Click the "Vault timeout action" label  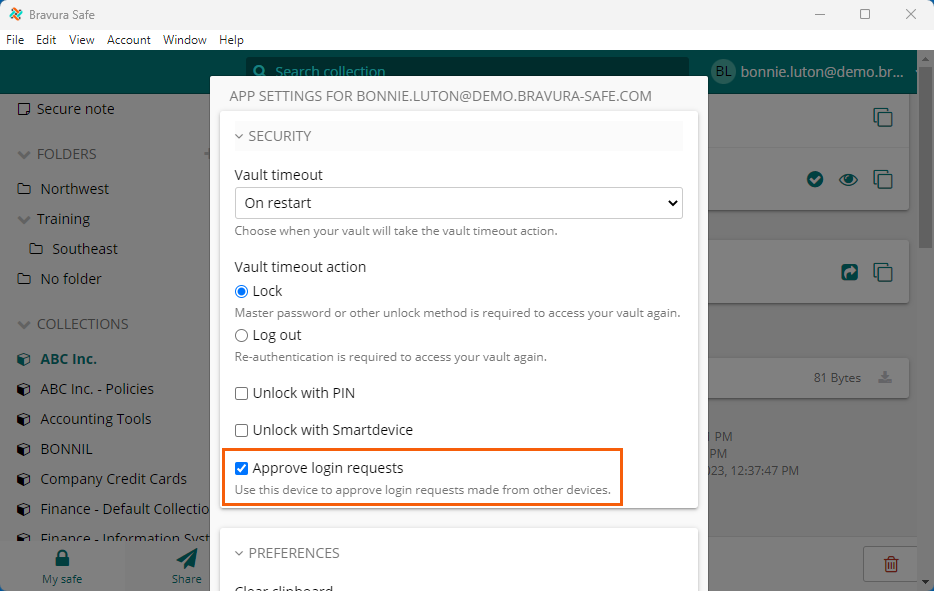(x=300, y=267)
